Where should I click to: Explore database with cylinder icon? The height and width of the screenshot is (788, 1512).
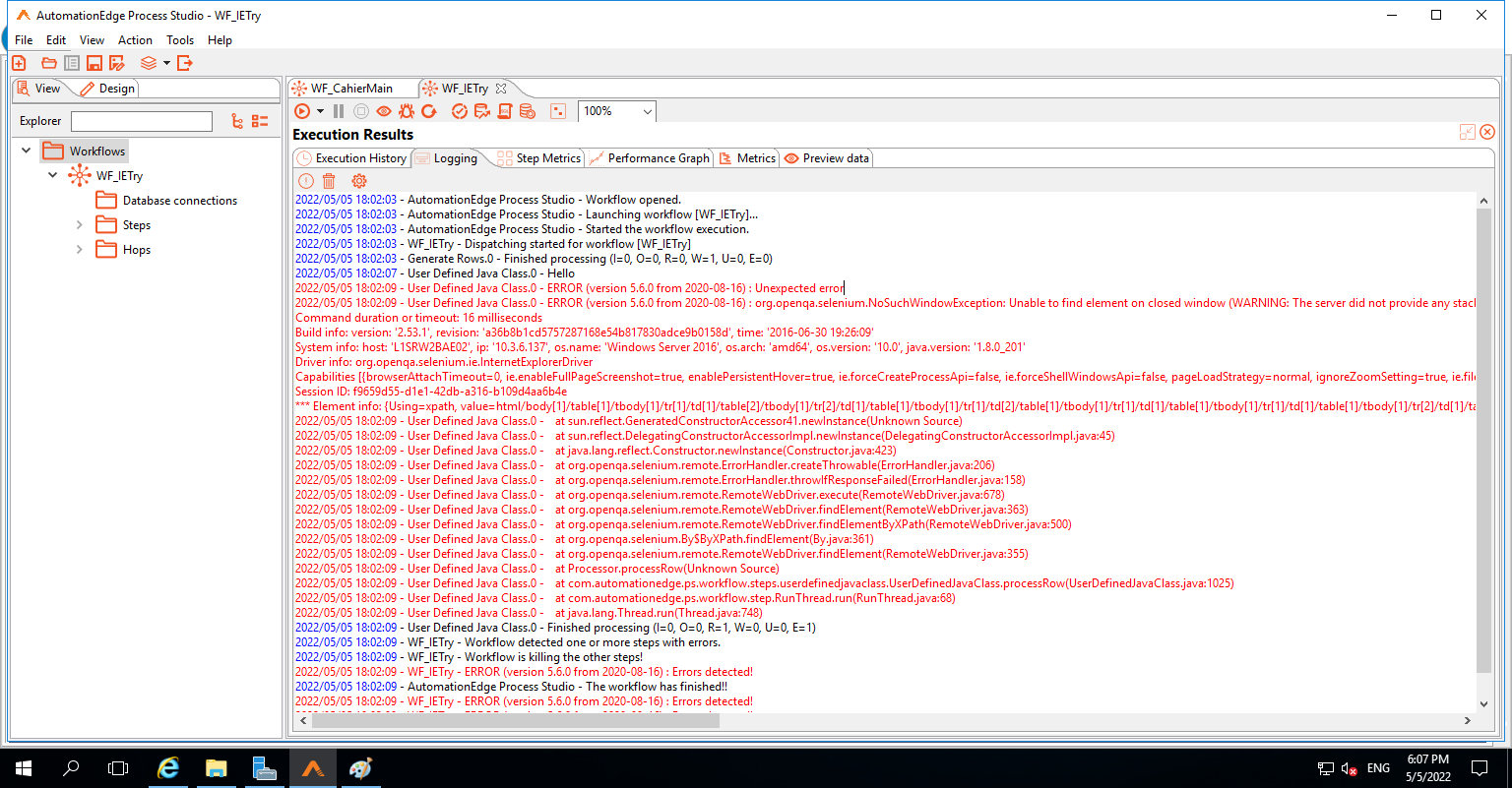point(528,111)
